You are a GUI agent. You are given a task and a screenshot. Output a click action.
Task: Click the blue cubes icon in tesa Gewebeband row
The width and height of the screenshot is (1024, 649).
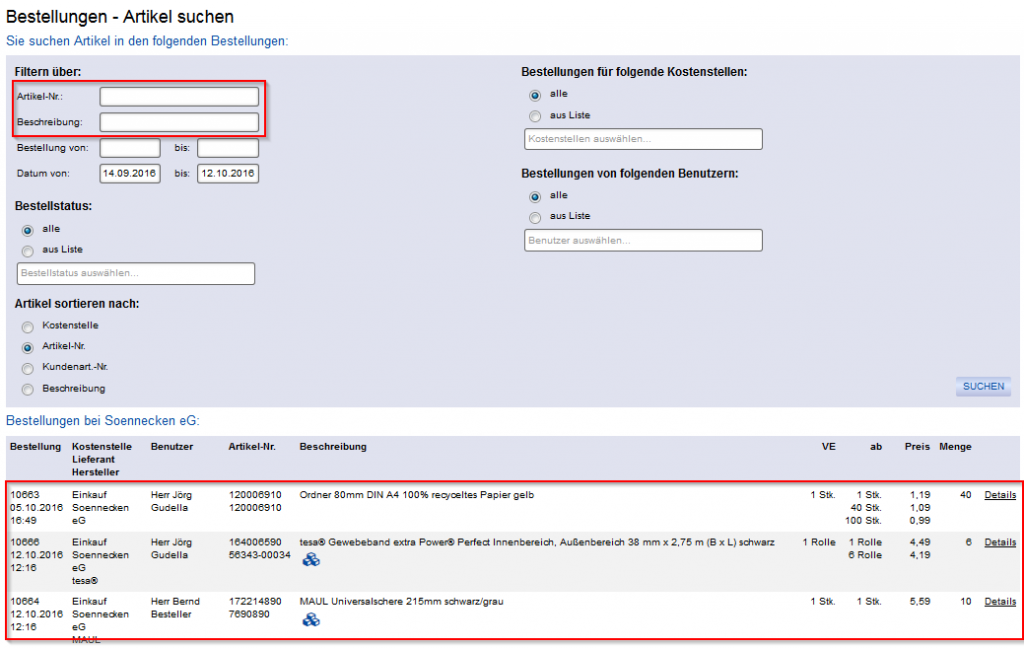311,560
